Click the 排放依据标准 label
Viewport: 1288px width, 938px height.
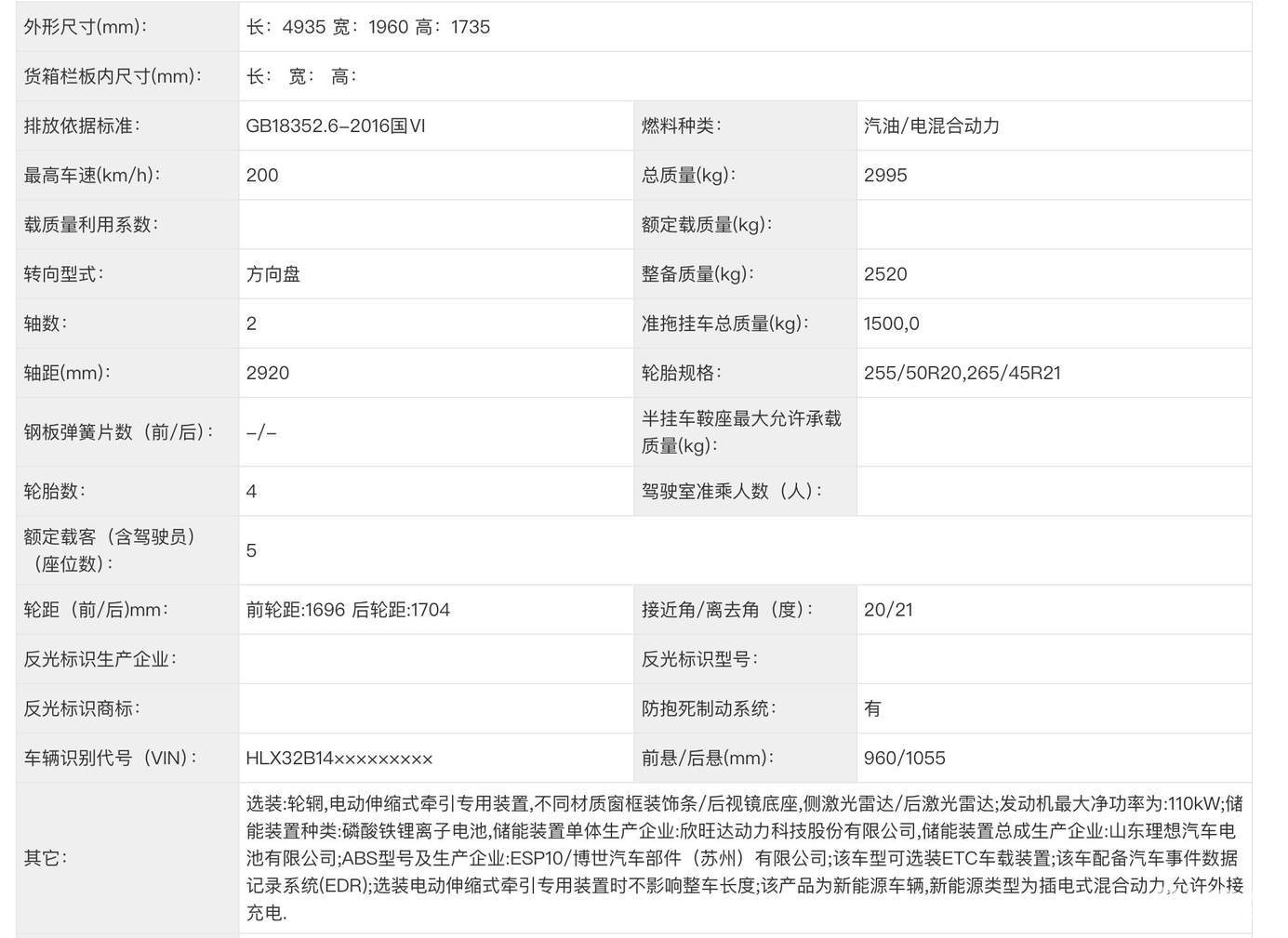pyautogui.click(x=81, y=126)
